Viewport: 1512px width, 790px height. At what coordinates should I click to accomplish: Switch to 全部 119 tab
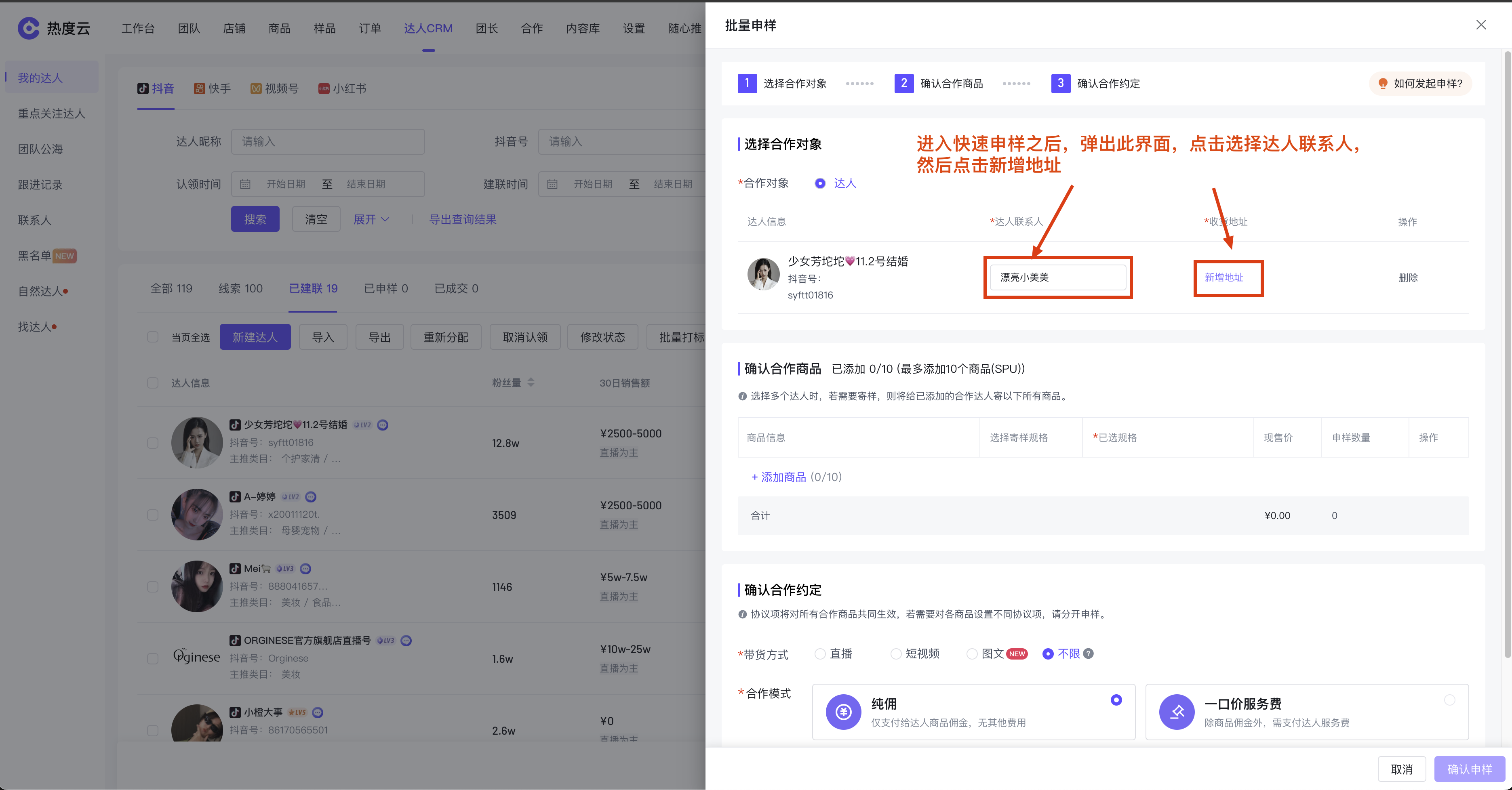coord(171,288)
